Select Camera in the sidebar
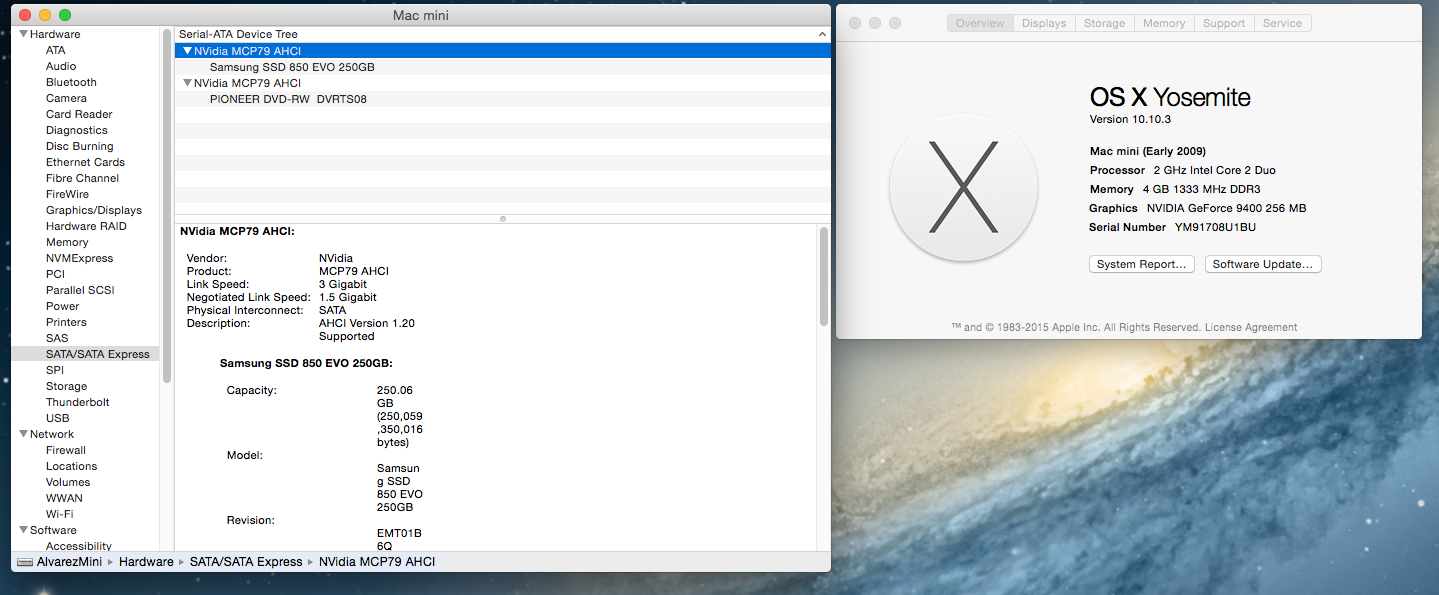Screen dimensions: 1439x595 [x=66, y=98]
